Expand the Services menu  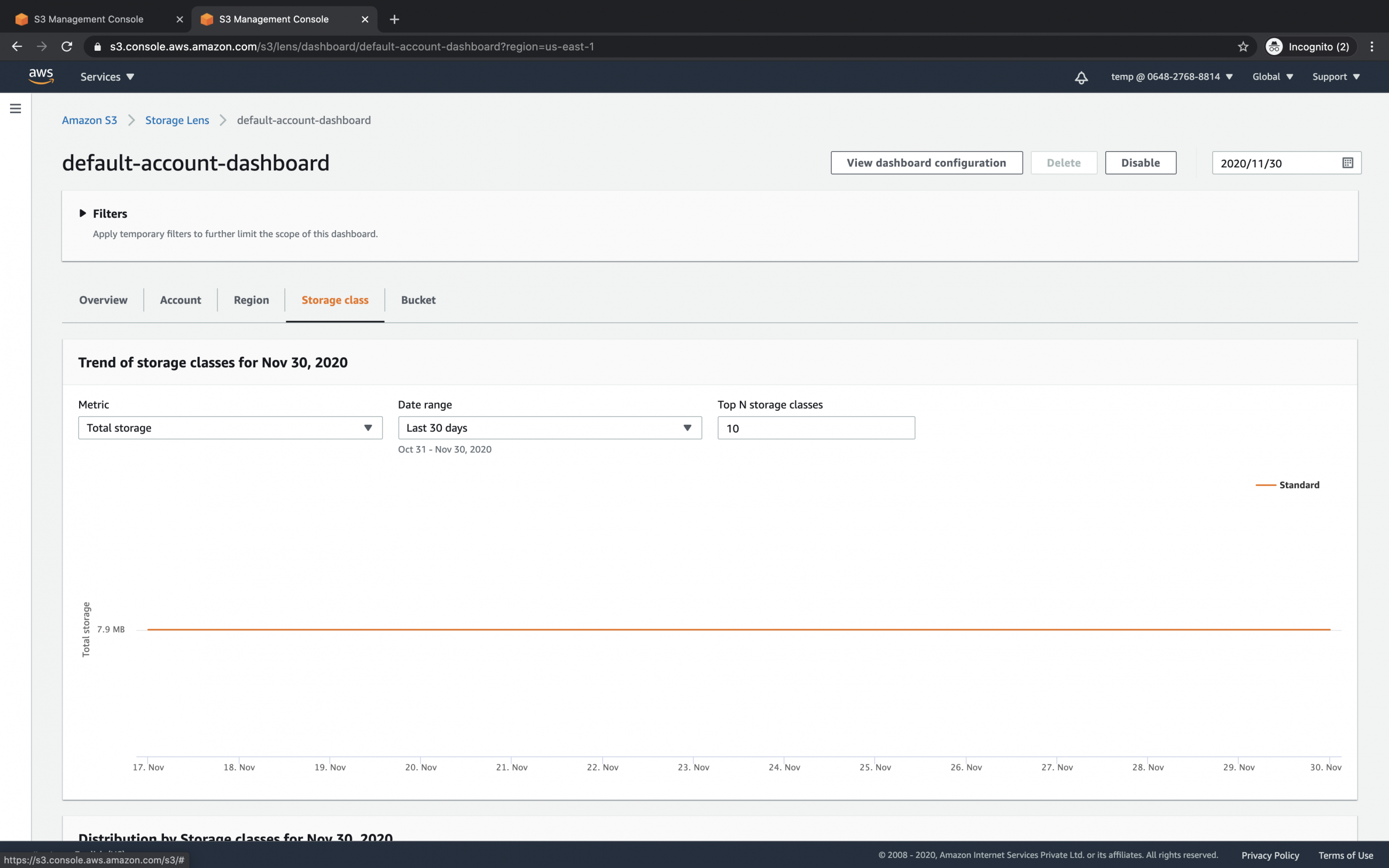(107, 76)
